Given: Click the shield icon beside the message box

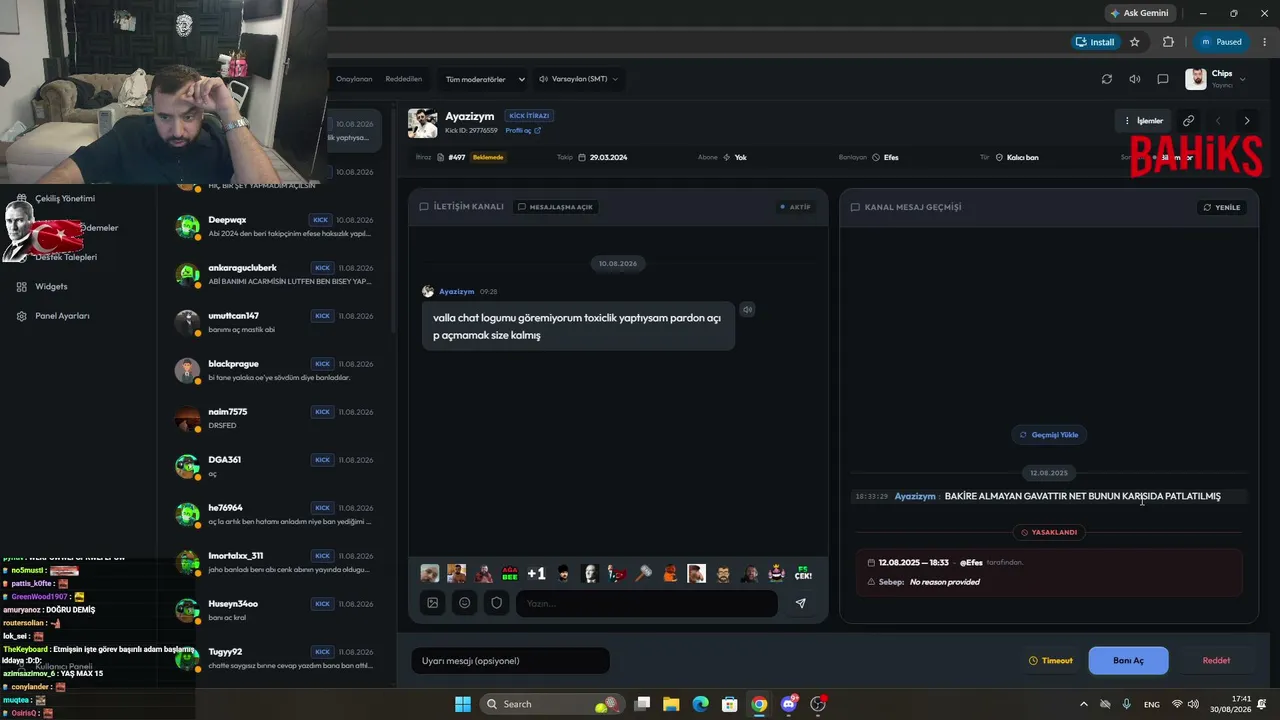Looking at the screenshot, I should 497,603.
